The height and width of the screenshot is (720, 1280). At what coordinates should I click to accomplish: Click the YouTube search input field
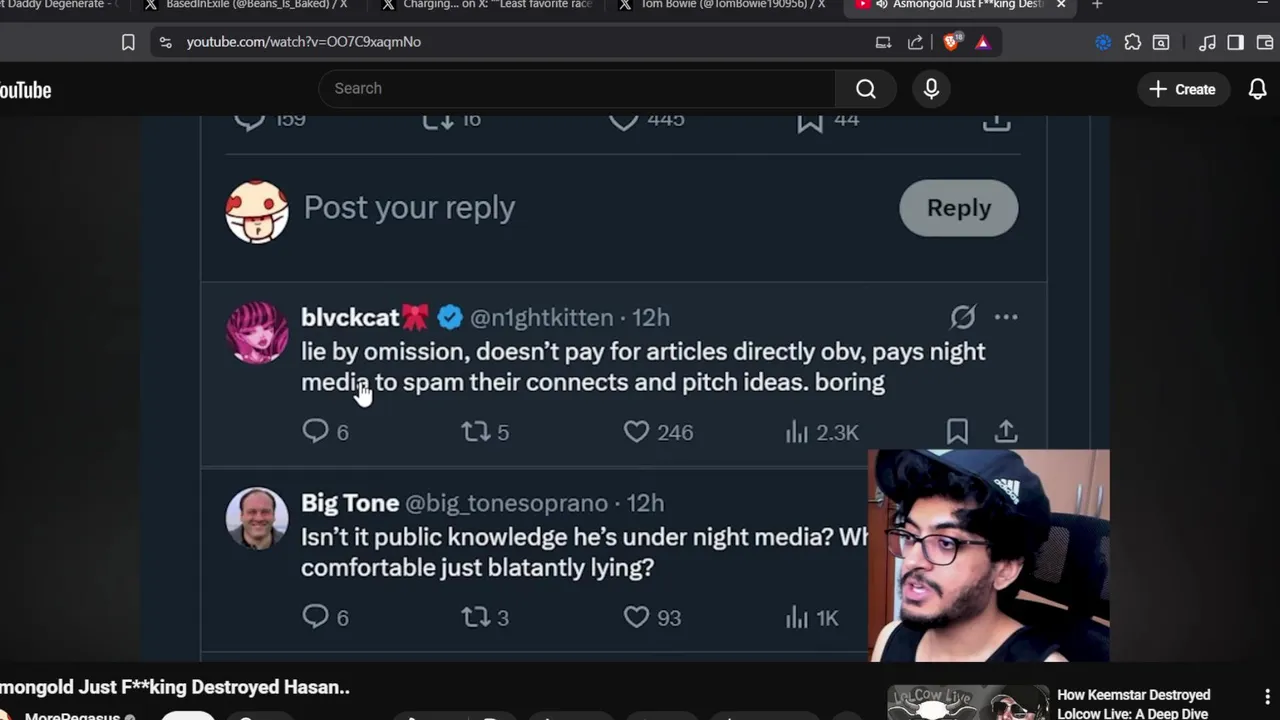pyautogui.click(x=576, y=89)
